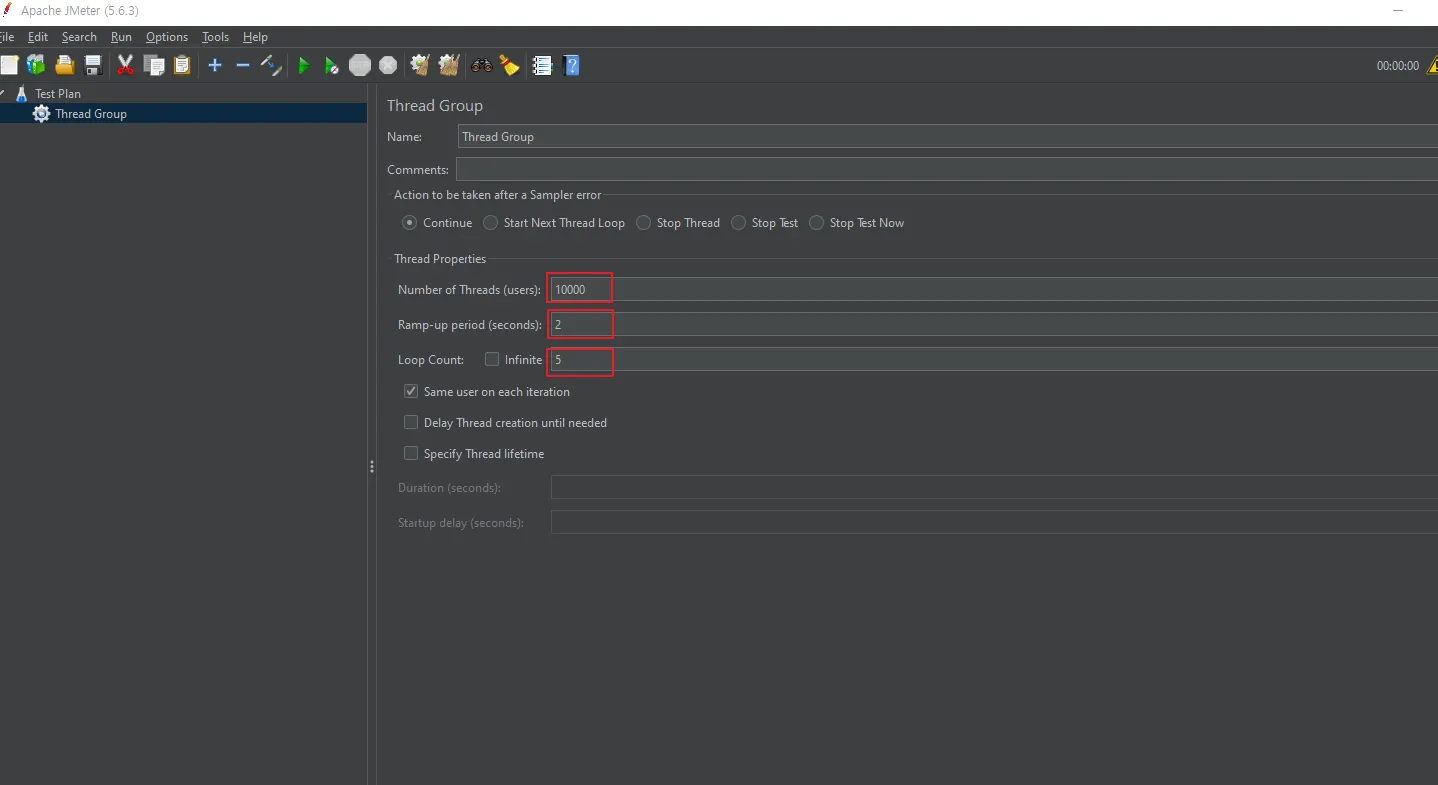Open the Help menu
The width and height of the screenshot is (1438, 785).
coord(255,37)
